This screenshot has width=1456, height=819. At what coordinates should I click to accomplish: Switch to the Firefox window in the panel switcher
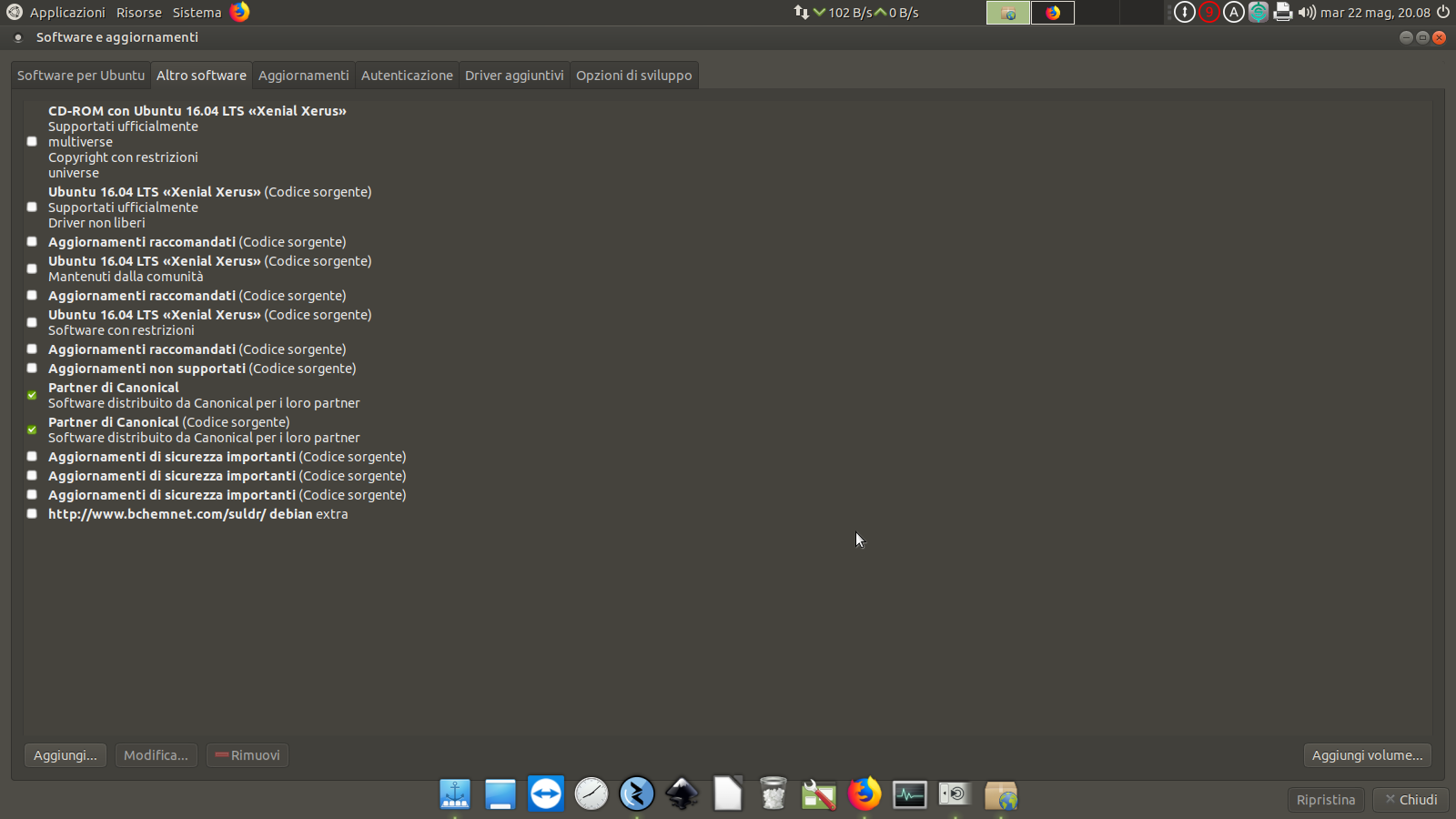[1053, 13]
